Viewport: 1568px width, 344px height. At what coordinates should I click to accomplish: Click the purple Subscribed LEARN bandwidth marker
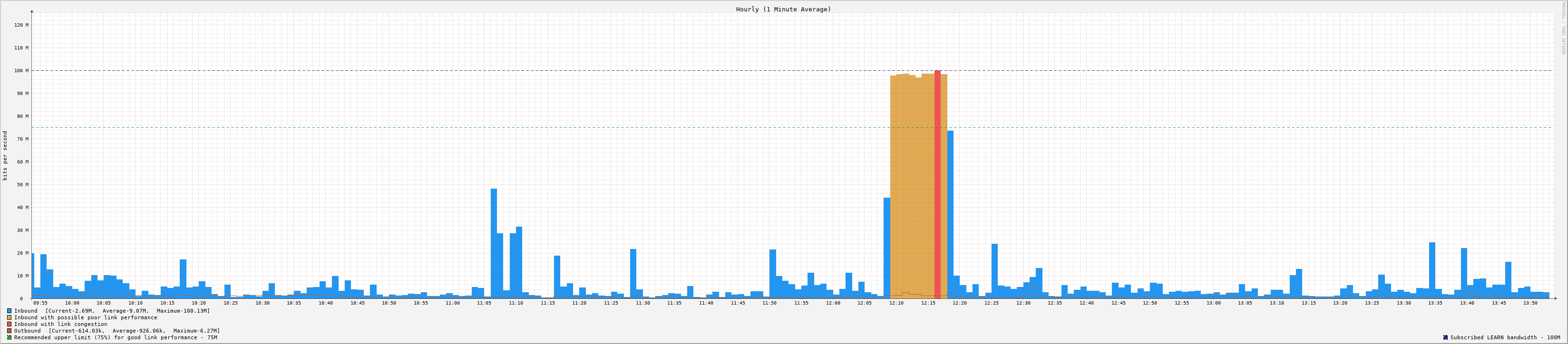point(1445,337)
